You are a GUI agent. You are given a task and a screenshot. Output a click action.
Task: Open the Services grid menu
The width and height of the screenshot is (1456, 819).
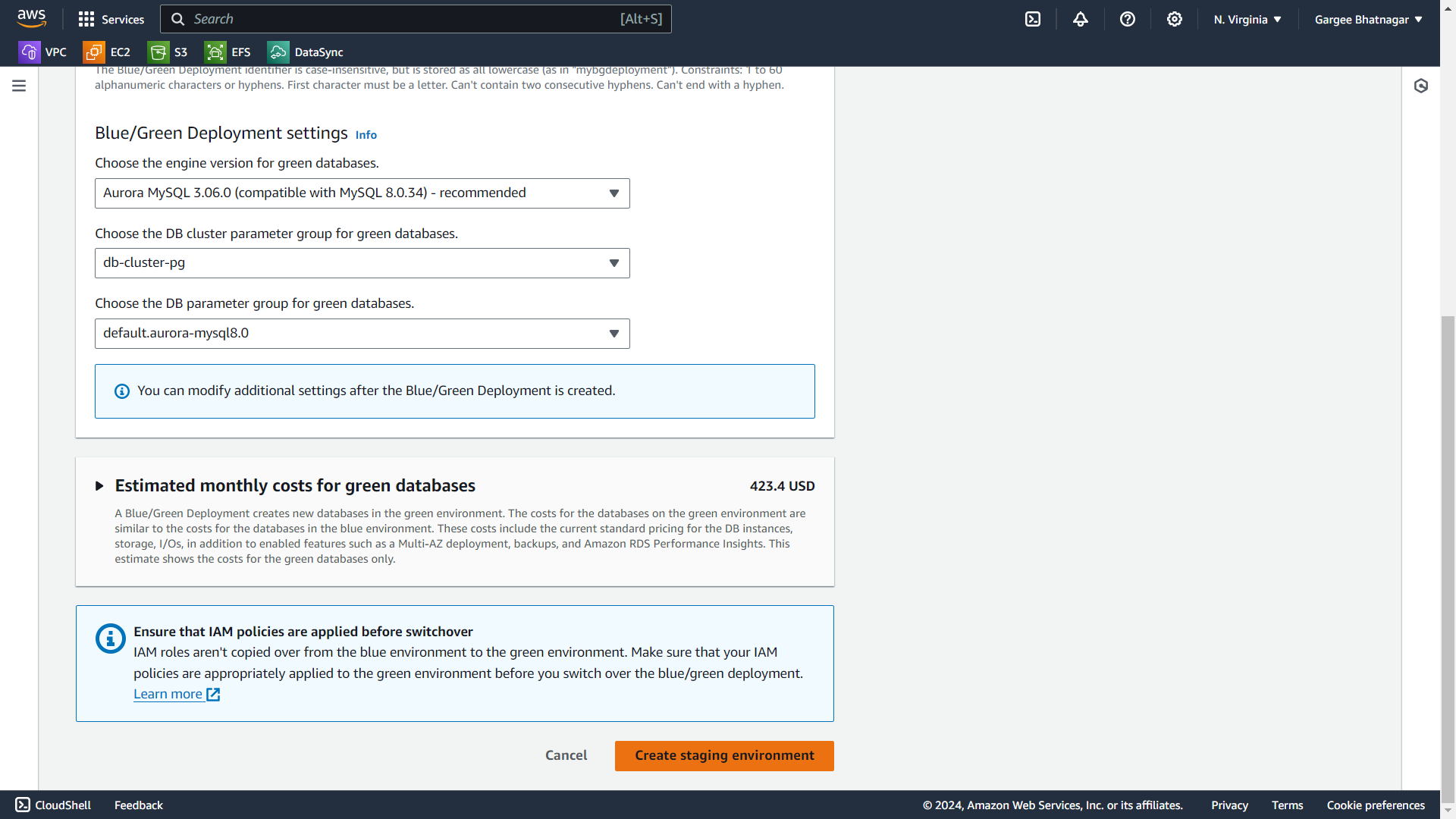(111, 19)
